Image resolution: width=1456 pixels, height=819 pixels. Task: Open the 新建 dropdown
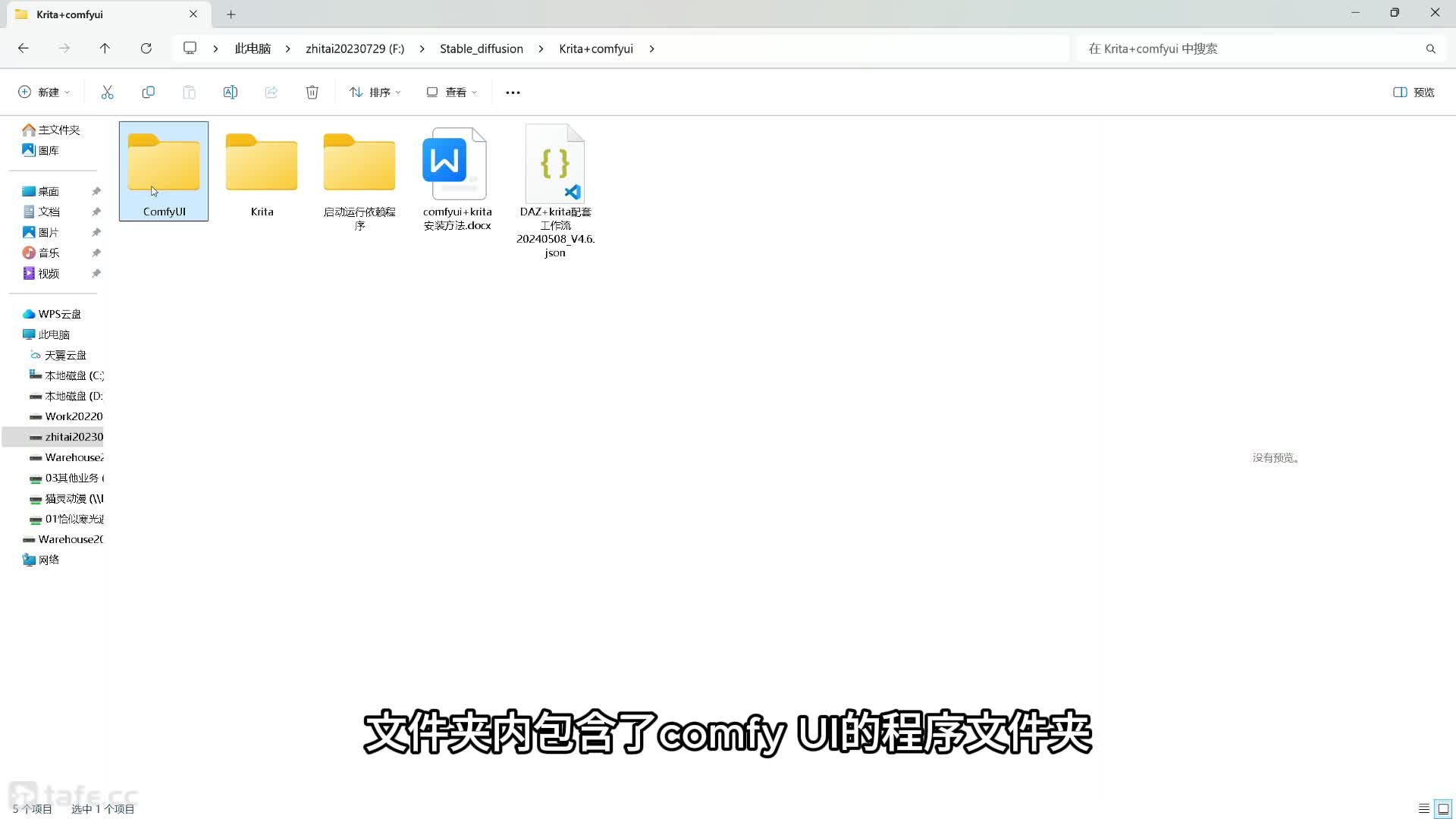pyautogui.click(x=44, y=92)
